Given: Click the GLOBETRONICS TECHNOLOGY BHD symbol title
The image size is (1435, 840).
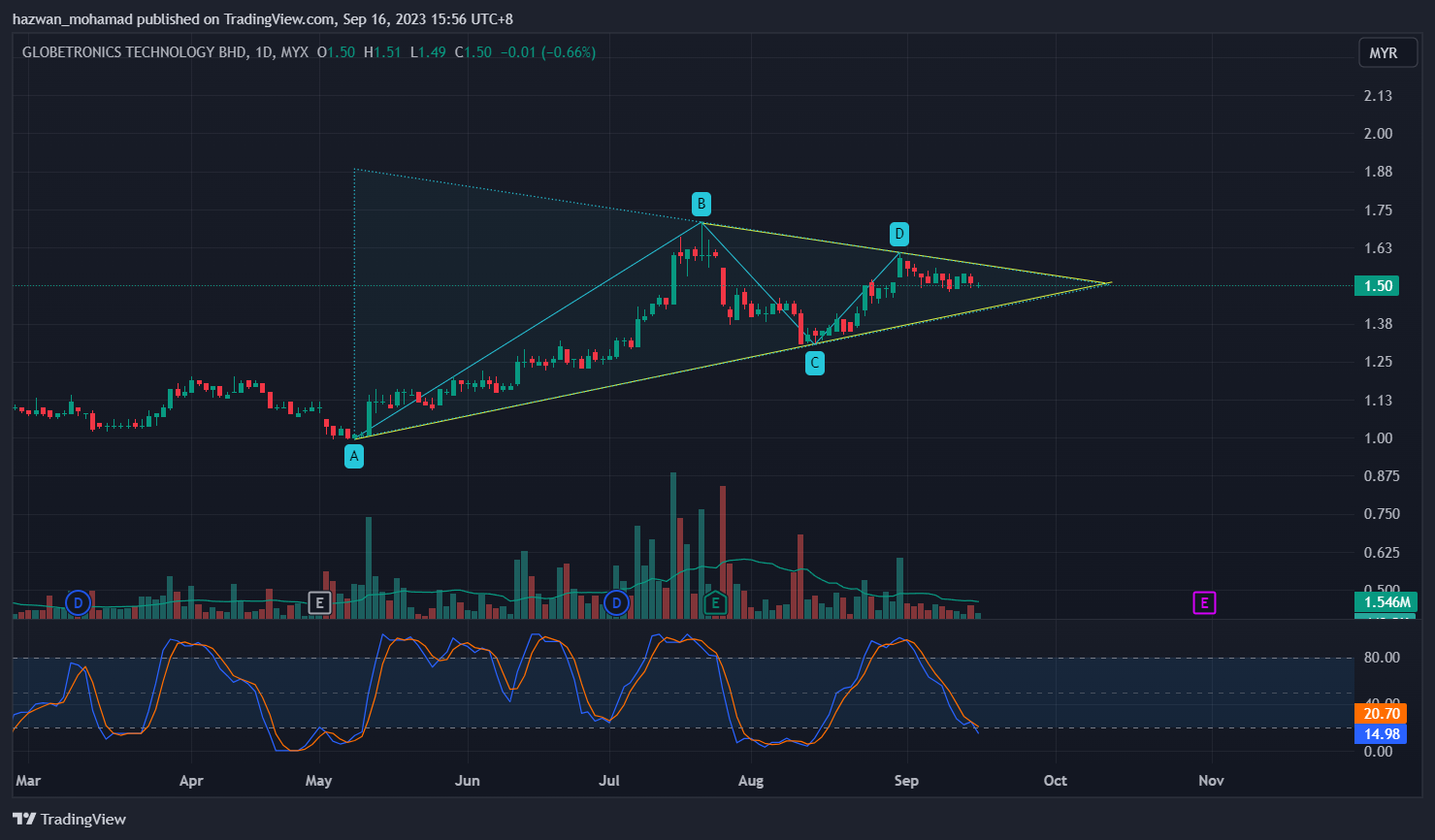Looking at the screenshot, I should (x=134, y=52).
